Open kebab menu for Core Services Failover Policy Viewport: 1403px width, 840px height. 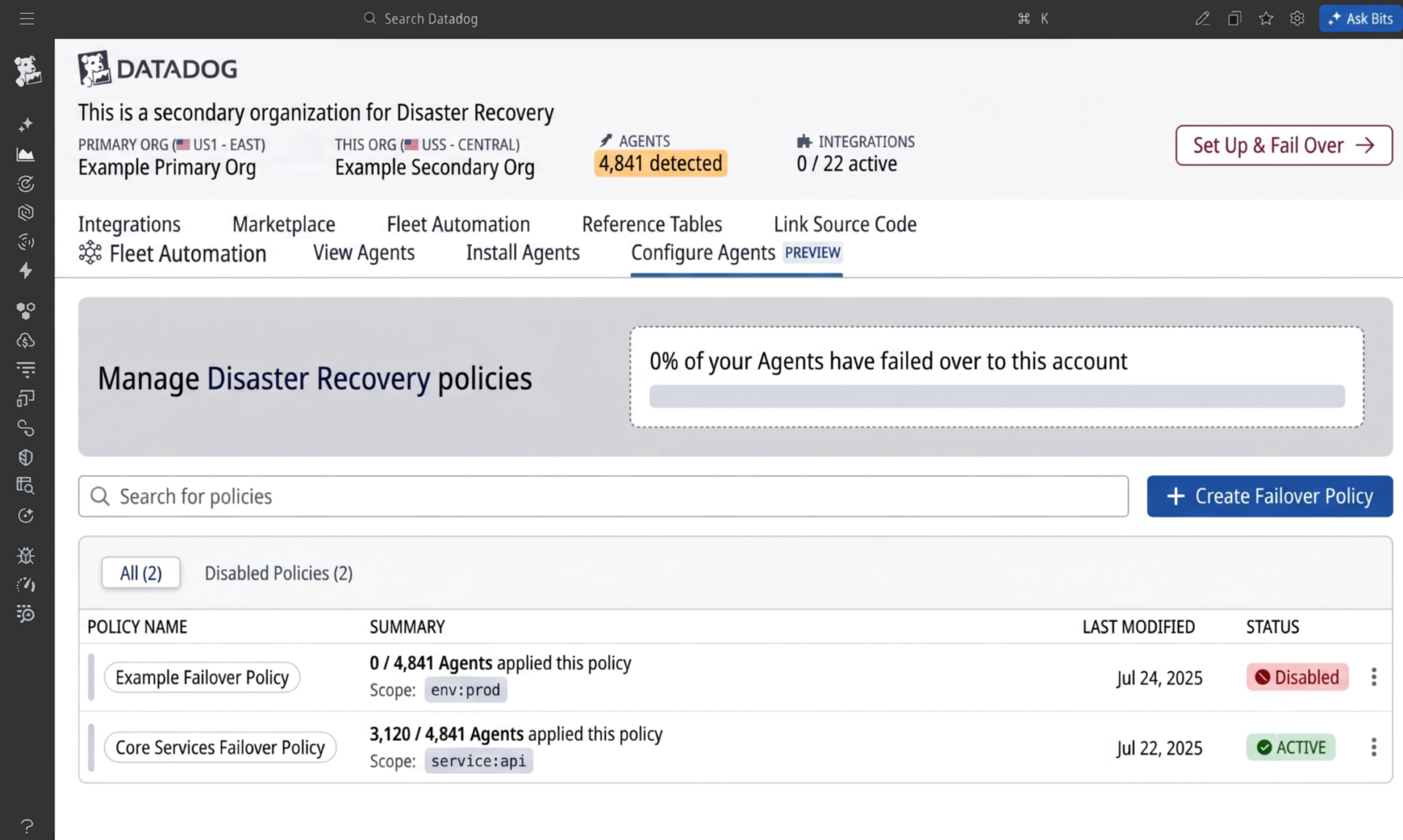click(1373, 747)
